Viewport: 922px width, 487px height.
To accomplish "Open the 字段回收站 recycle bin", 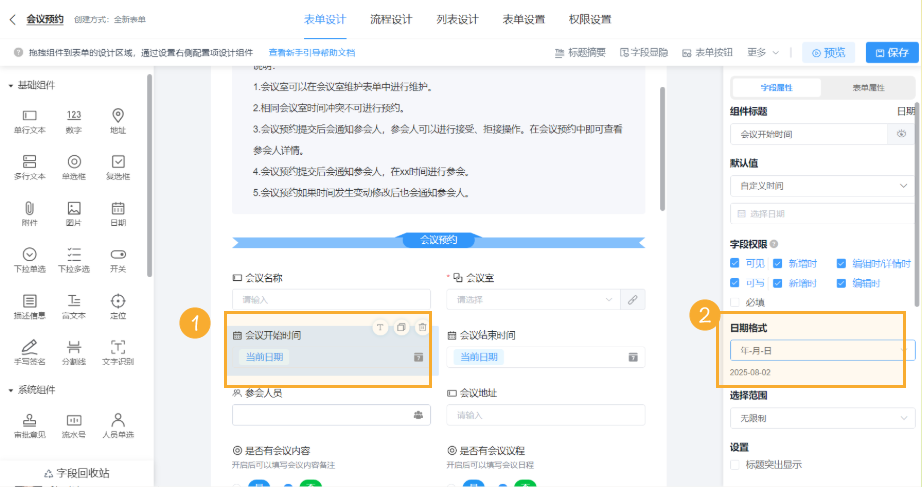I will 76,473.
